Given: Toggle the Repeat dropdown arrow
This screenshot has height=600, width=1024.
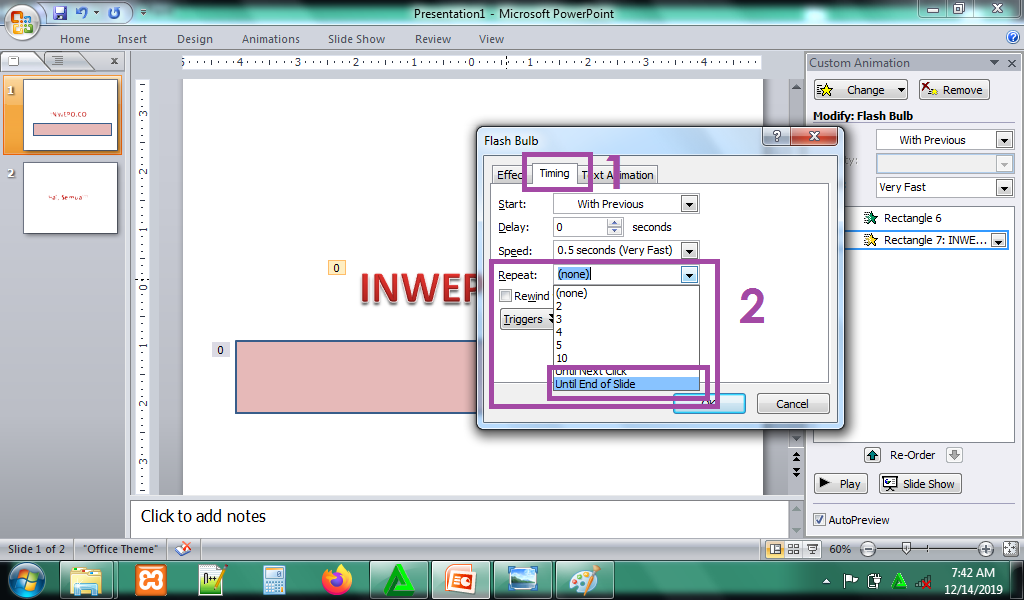Looking at the screenshot, I should [x=689, y=275].
